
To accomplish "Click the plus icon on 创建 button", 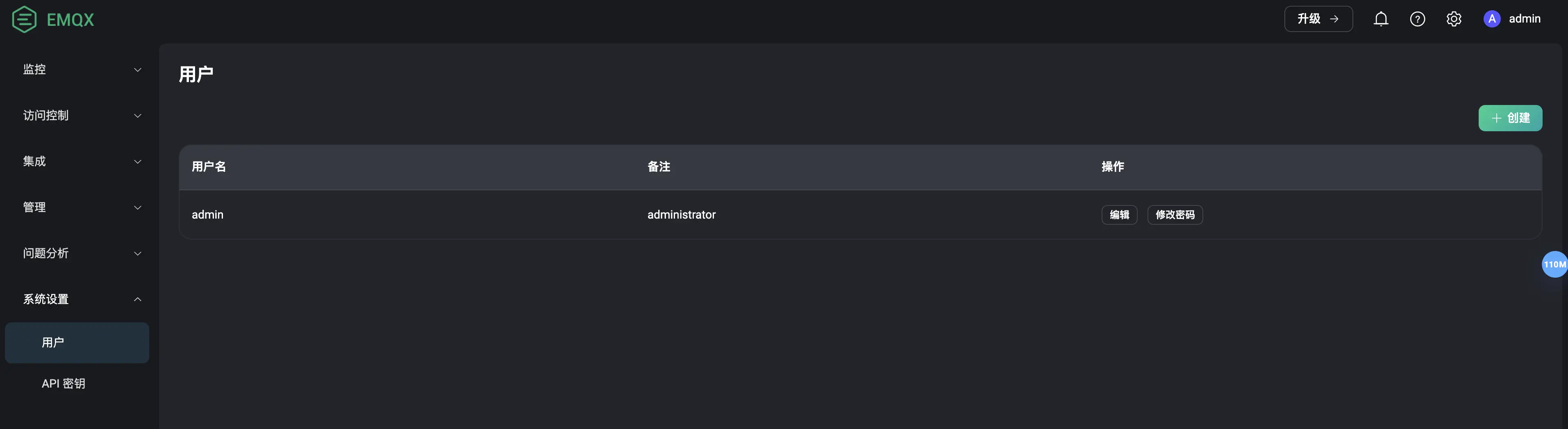I will coord(1496,118).
